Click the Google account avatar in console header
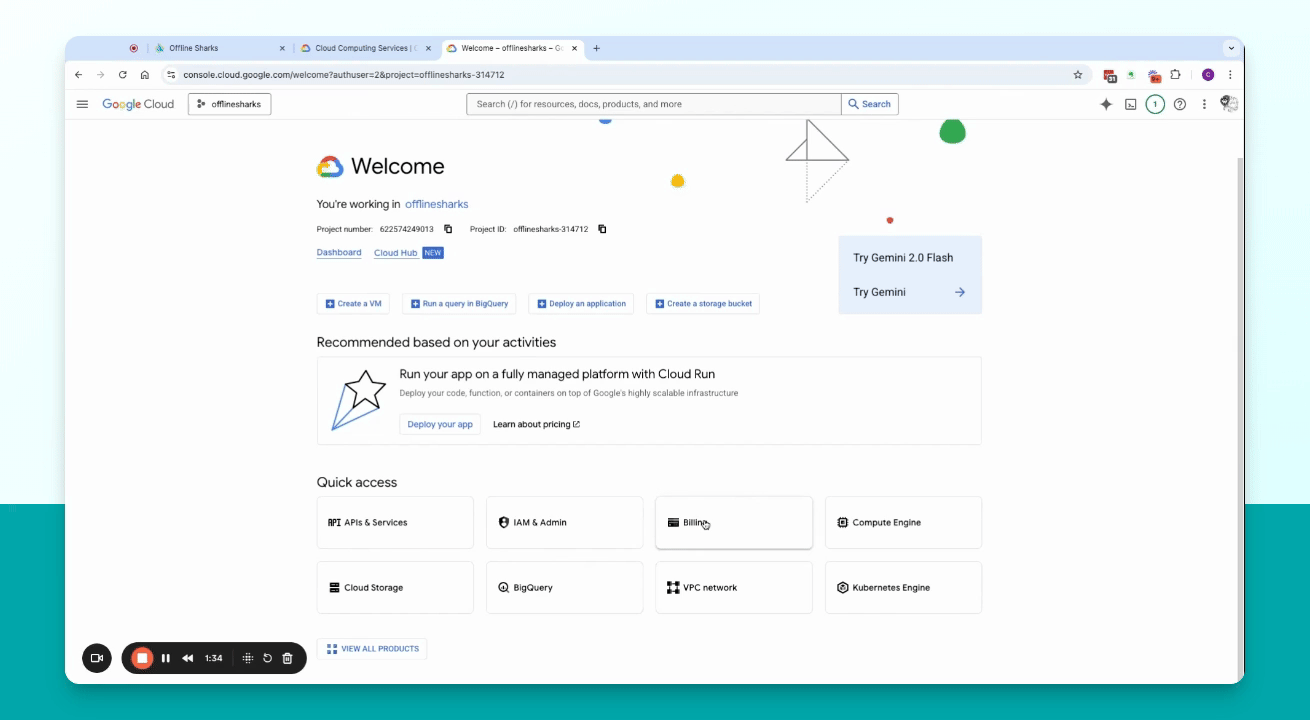Image resolution: width=1310 pixels, height=720 pixels. pos(1229,104)
